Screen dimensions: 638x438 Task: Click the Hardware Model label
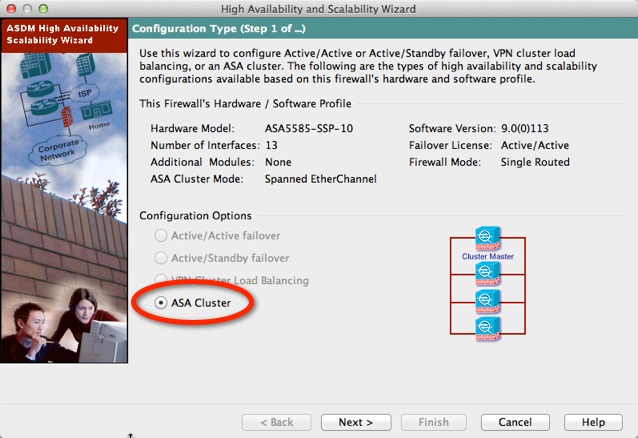192,129
